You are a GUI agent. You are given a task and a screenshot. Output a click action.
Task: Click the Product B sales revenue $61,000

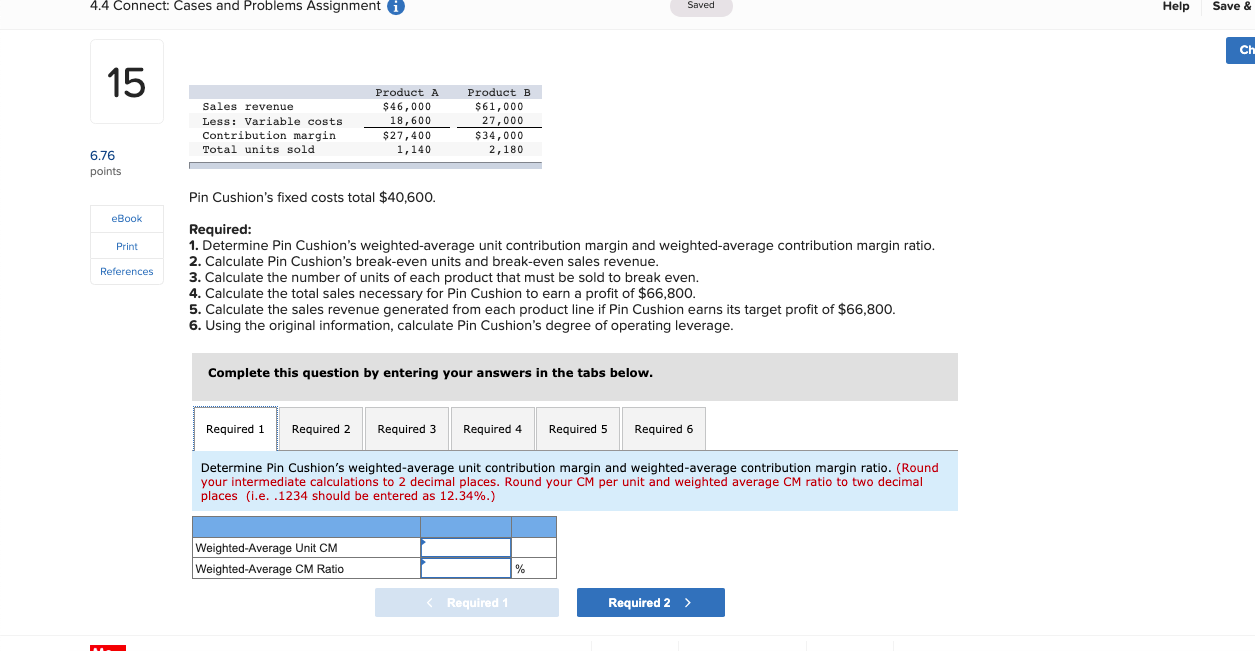click(x=499, y=107)
